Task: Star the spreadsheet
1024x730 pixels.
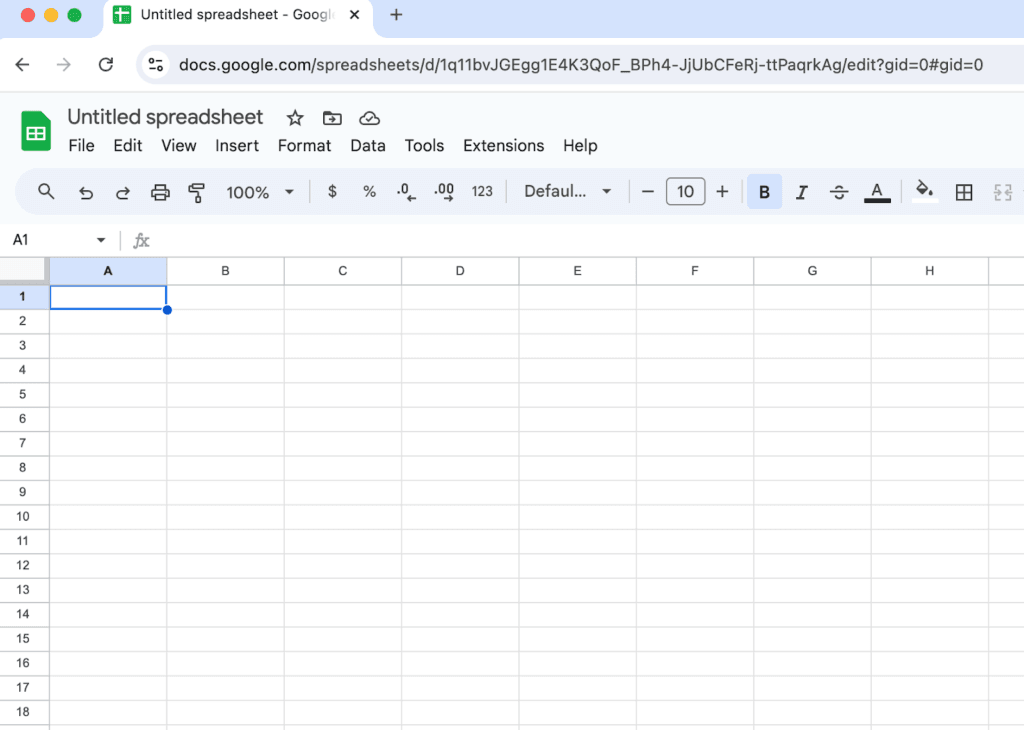Action: tap(294, 118)
